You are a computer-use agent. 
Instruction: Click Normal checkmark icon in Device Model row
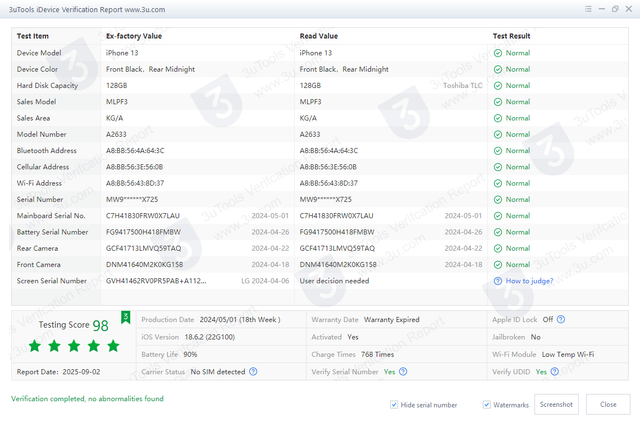pyautogui.click(x=498, y=53)
